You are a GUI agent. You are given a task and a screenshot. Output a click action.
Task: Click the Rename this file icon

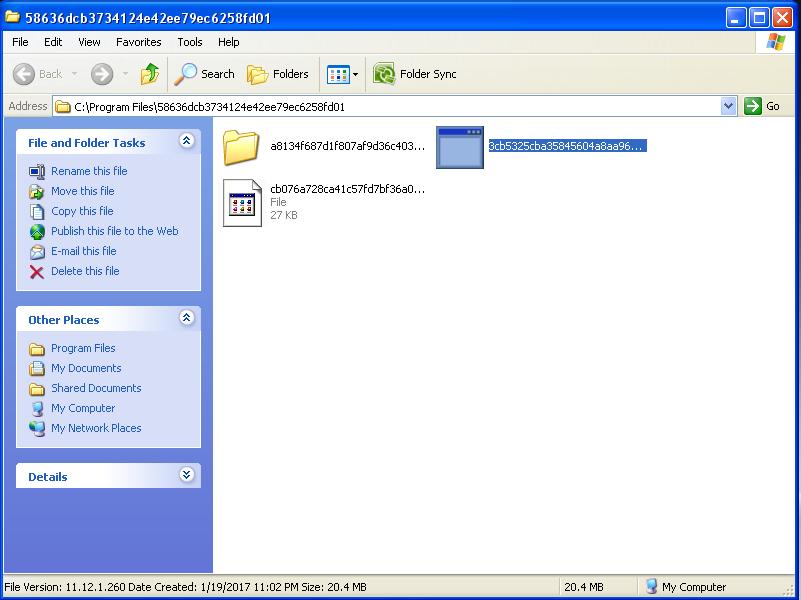37,172
